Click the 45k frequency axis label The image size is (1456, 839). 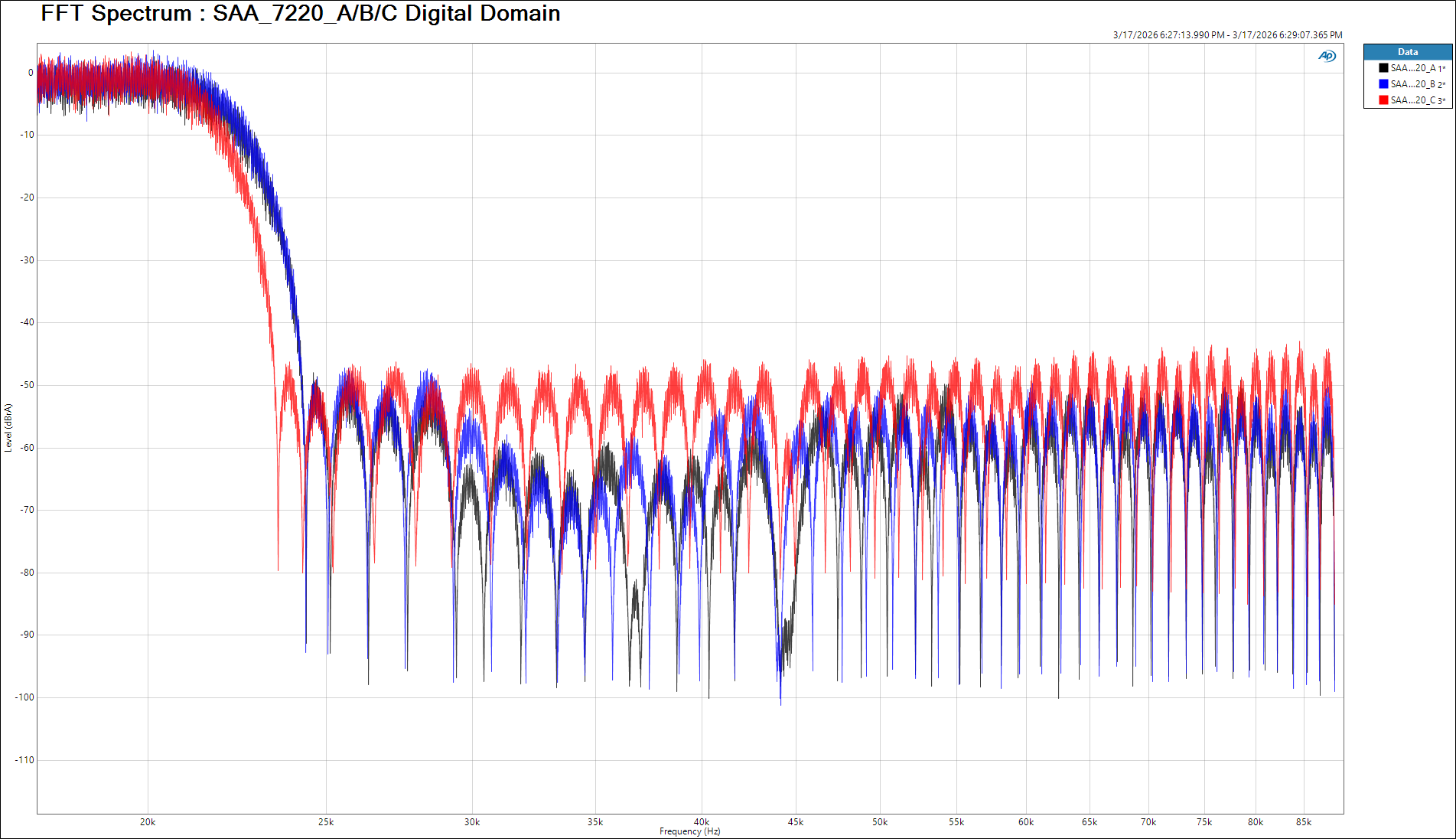point(796,822)
